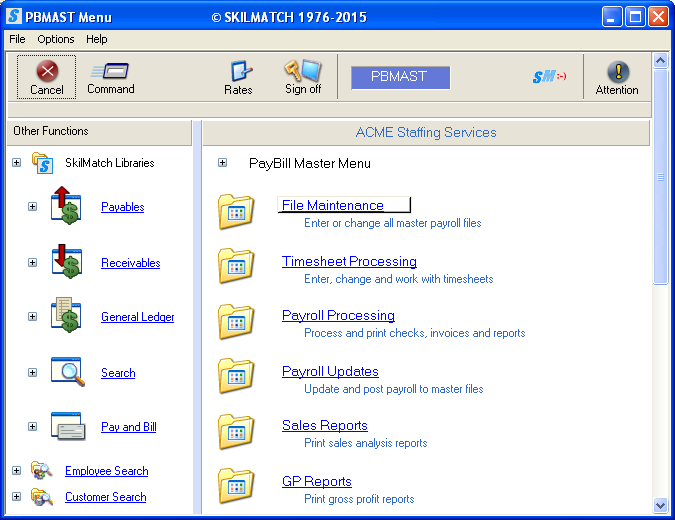Open the File menu
Image resolution: width=675 pixels, height=520 pixels.
pyautogui.click(x=17, y=39)
